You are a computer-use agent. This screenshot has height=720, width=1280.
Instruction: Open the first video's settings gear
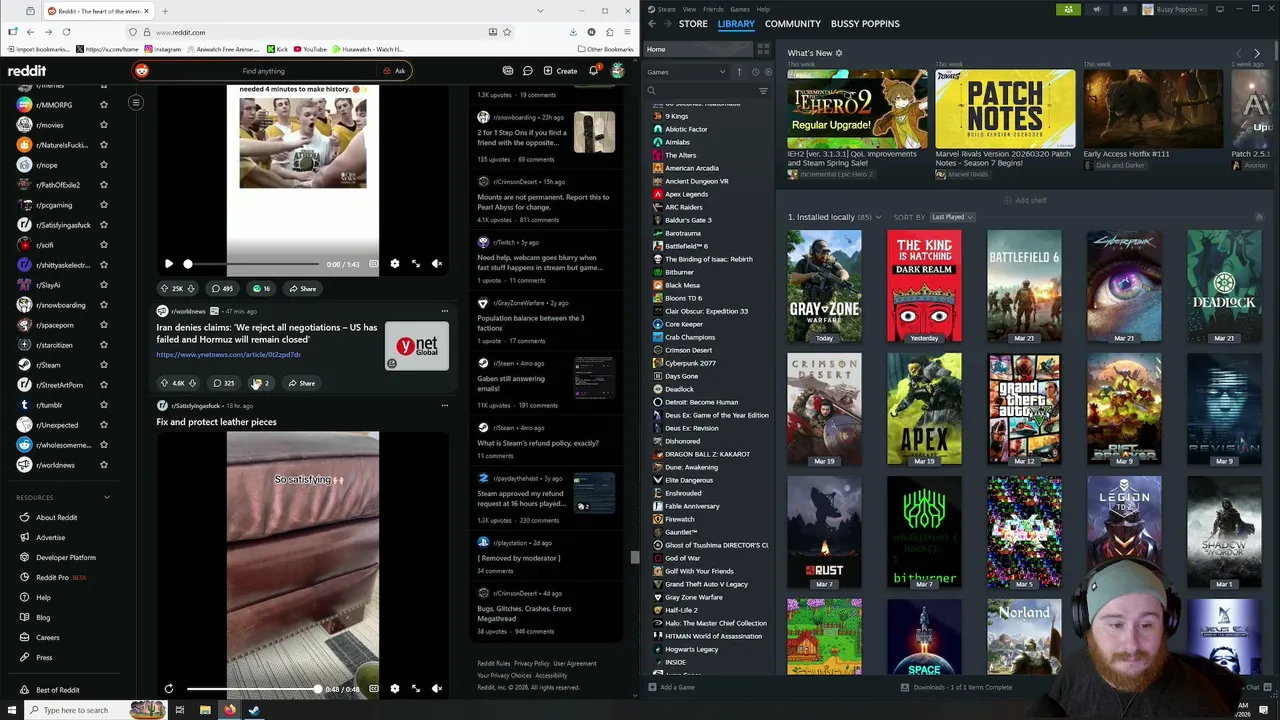[394, 264]
